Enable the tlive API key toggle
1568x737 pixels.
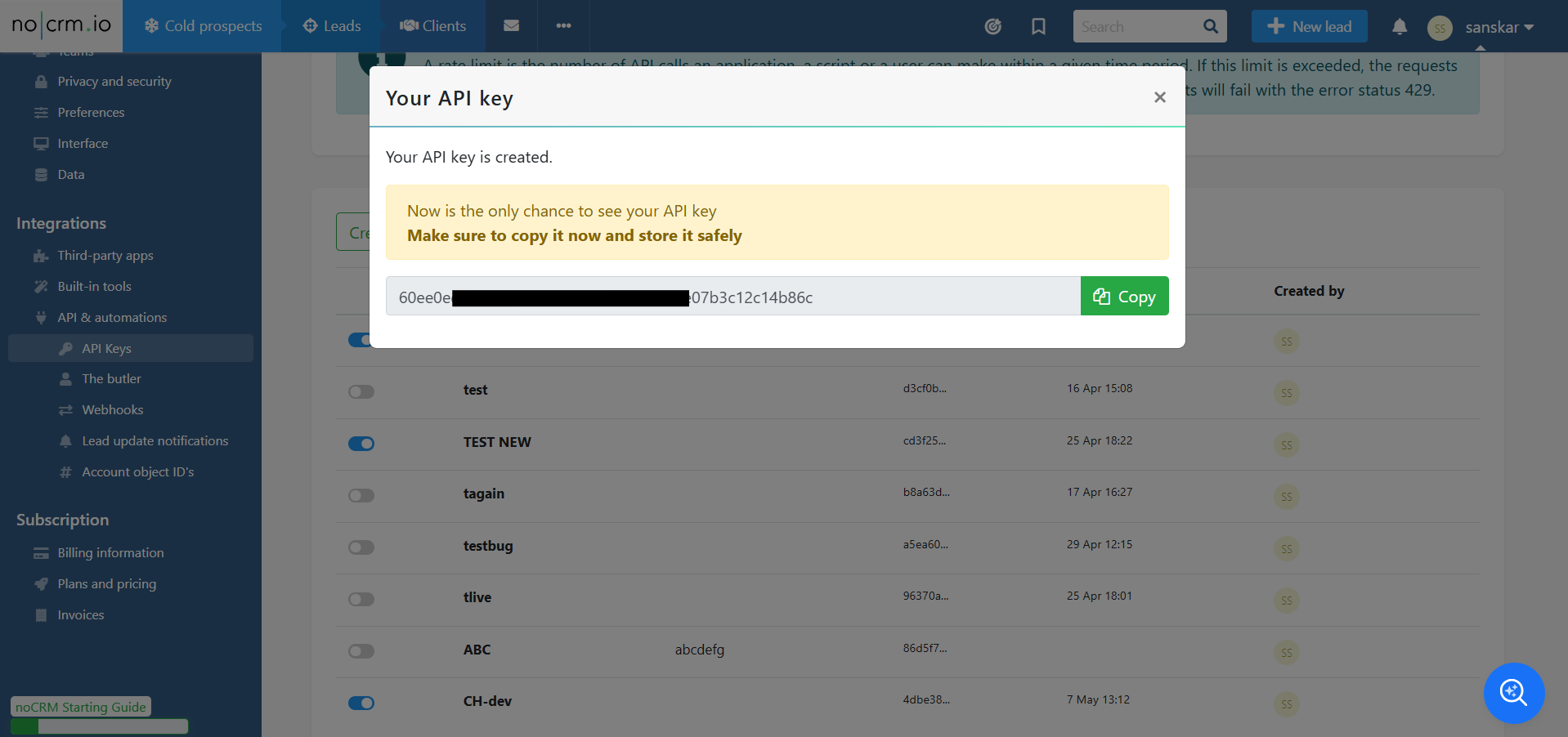(x=361, y=599)
